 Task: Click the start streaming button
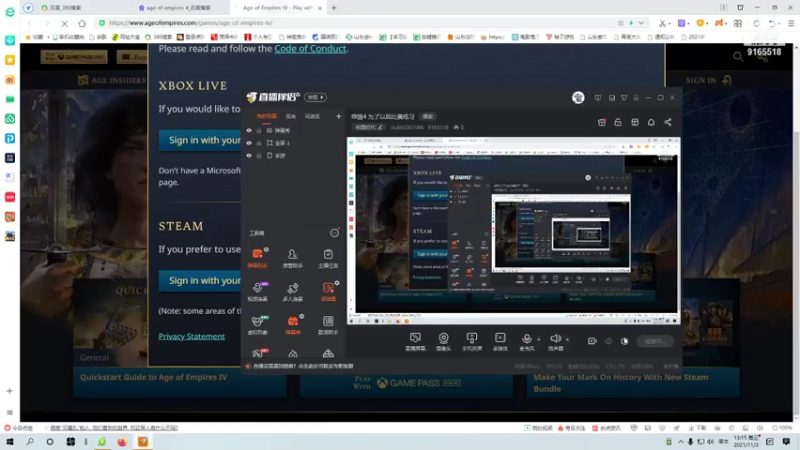click(x=655, y=341)
